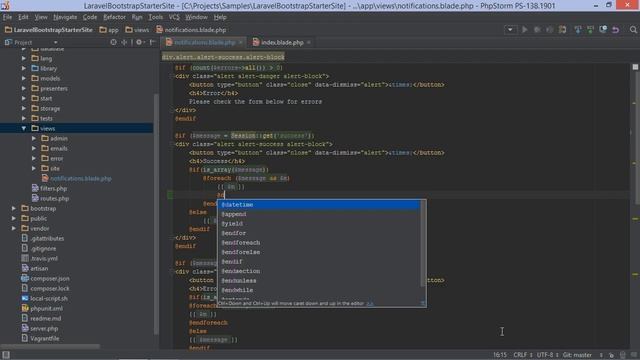
Task: Click the Hector inspector status icon
Action: point(623,355)
